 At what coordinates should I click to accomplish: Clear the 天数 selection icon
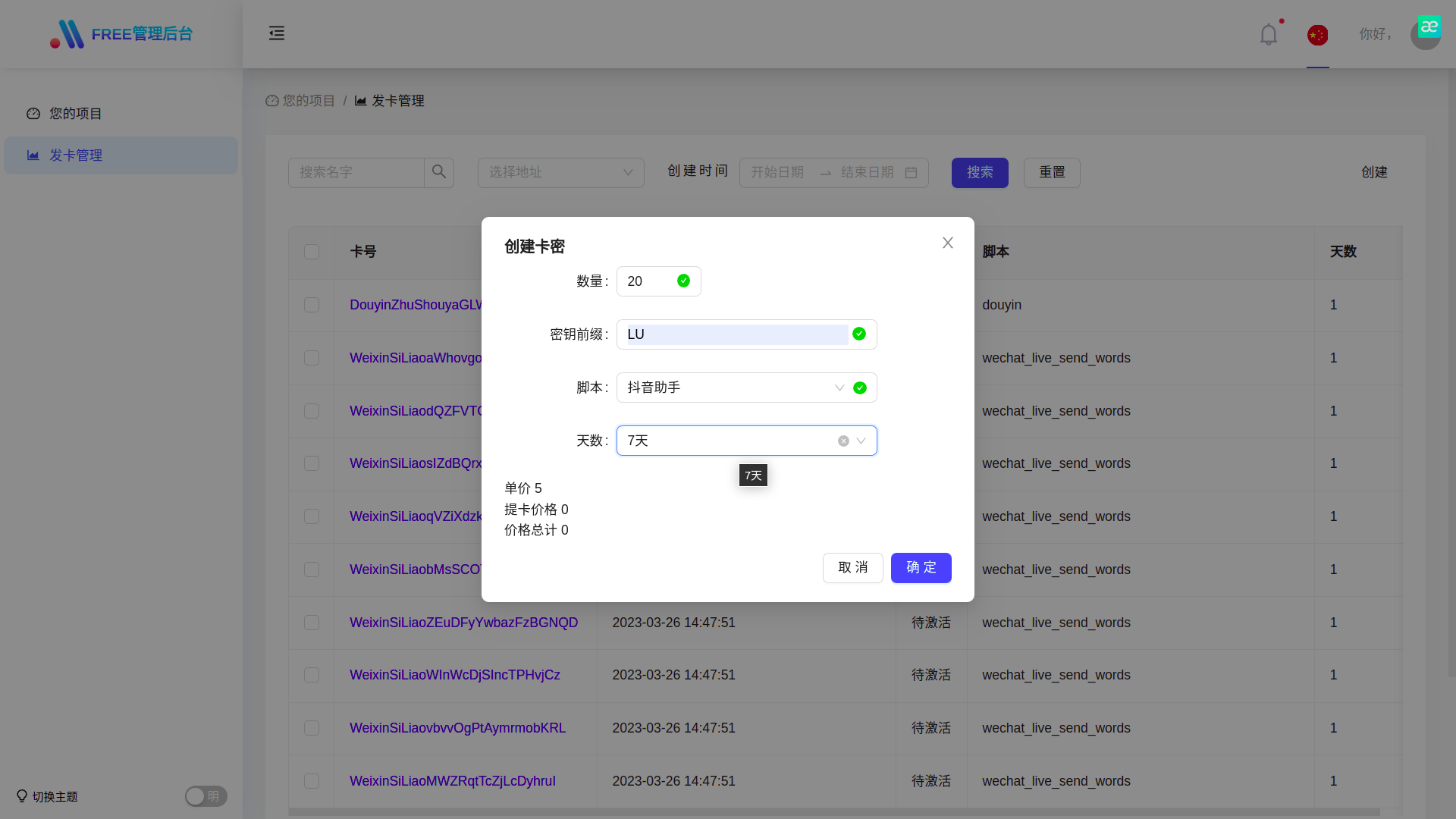point(843,441)
